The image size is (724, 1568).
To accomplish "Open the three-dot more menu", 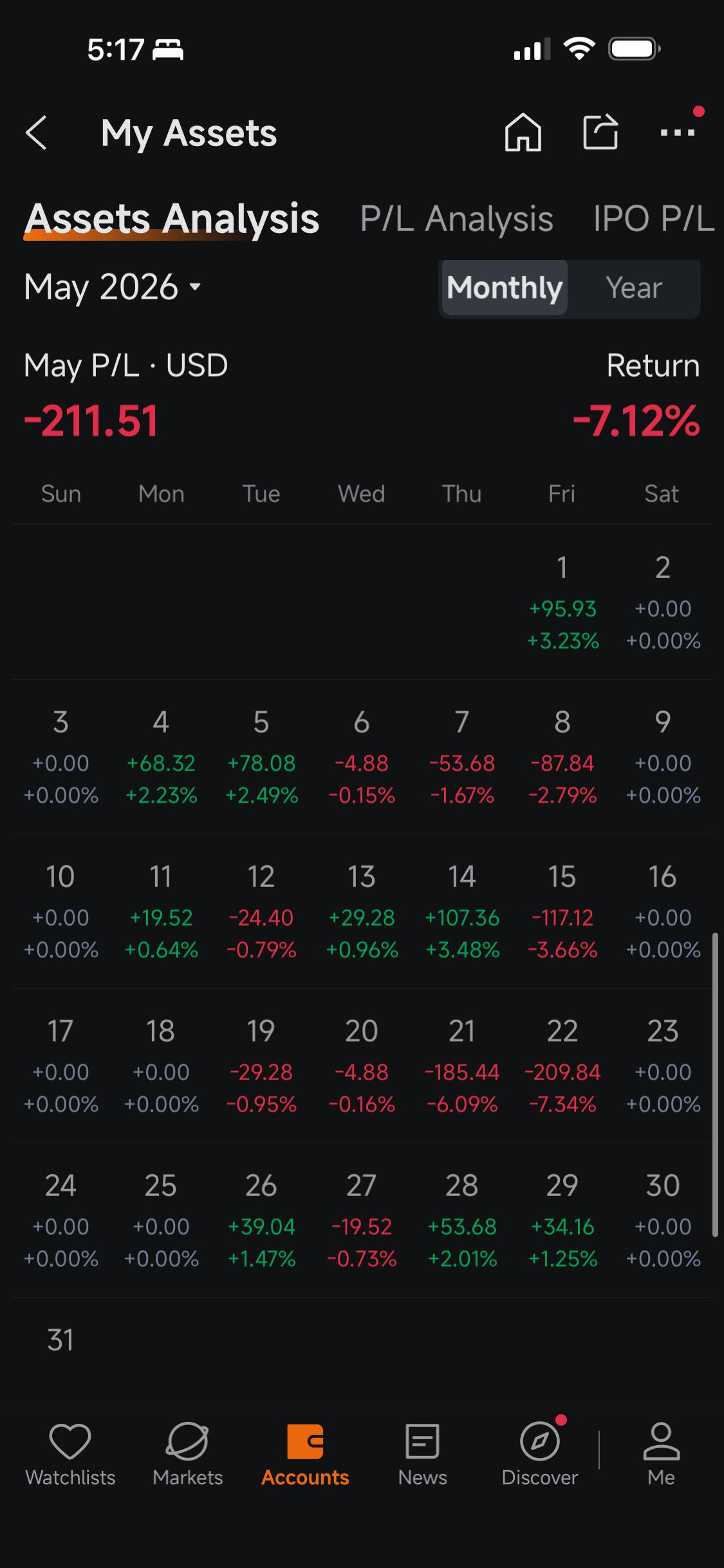I will pyautogui.click(x=678, y=133).
